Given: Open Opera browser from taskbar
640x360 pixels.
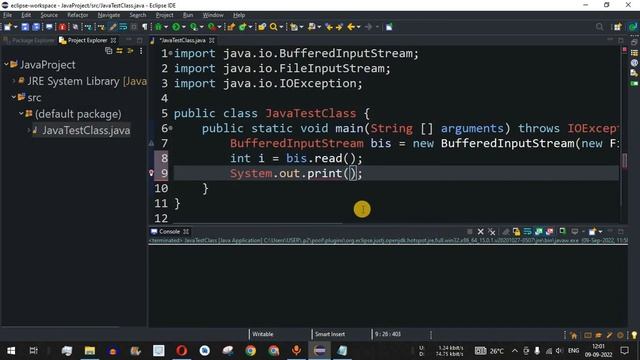Looking at the screenshot, I should [182, 351].
